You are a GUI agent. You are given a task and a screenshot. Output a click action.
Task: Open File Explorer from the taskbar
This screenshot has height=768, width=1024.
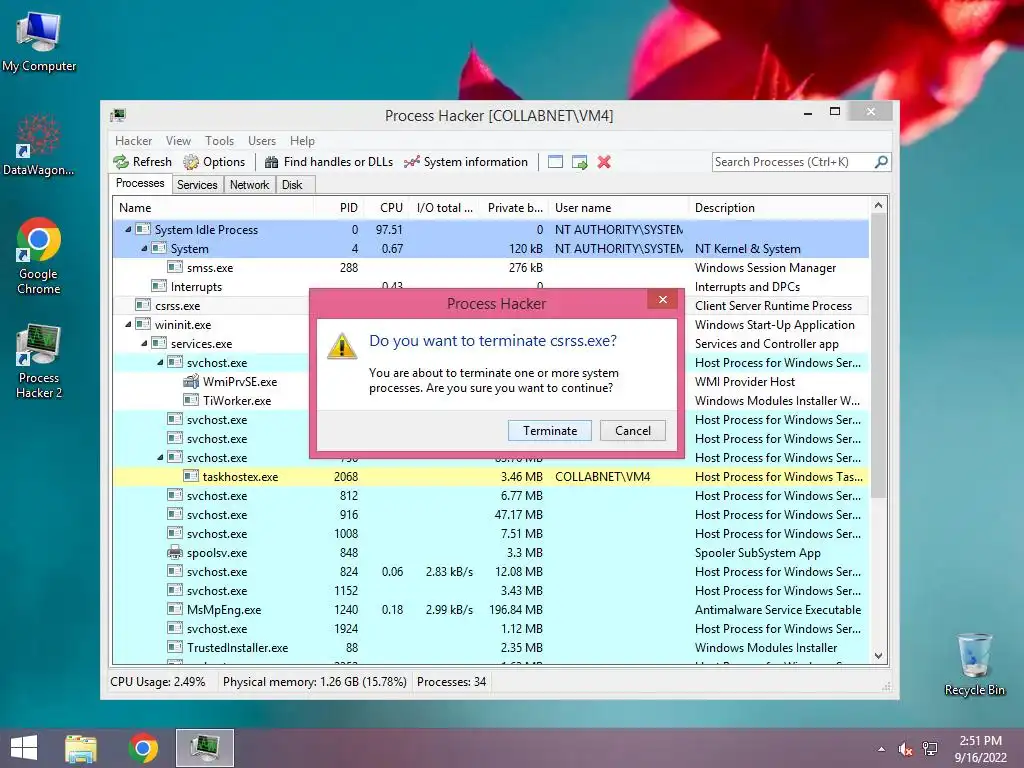tap(81, 748)
